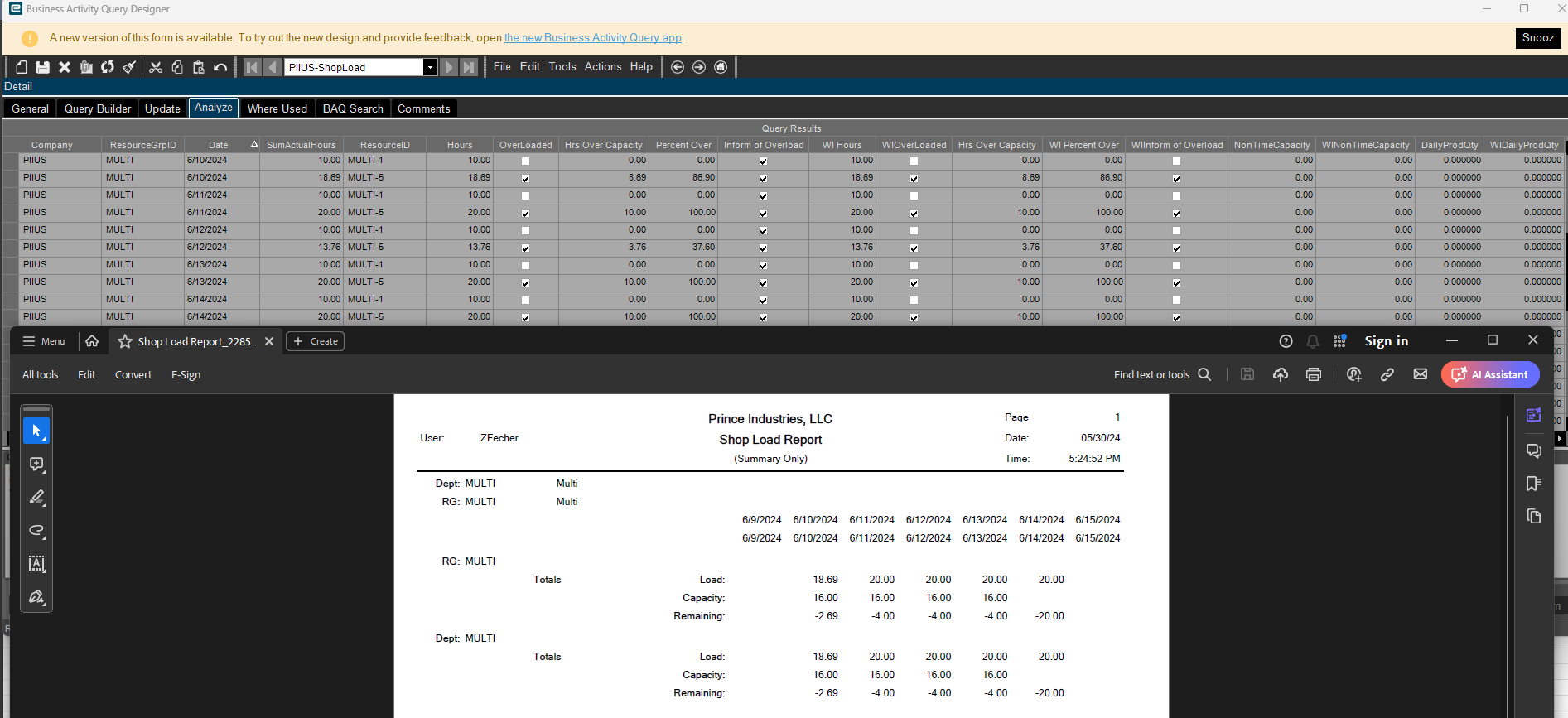Switch to the Query Builder tab
Image resolution: width=1568 pixels, height=718 pixels.
click(x=98, y=108)
